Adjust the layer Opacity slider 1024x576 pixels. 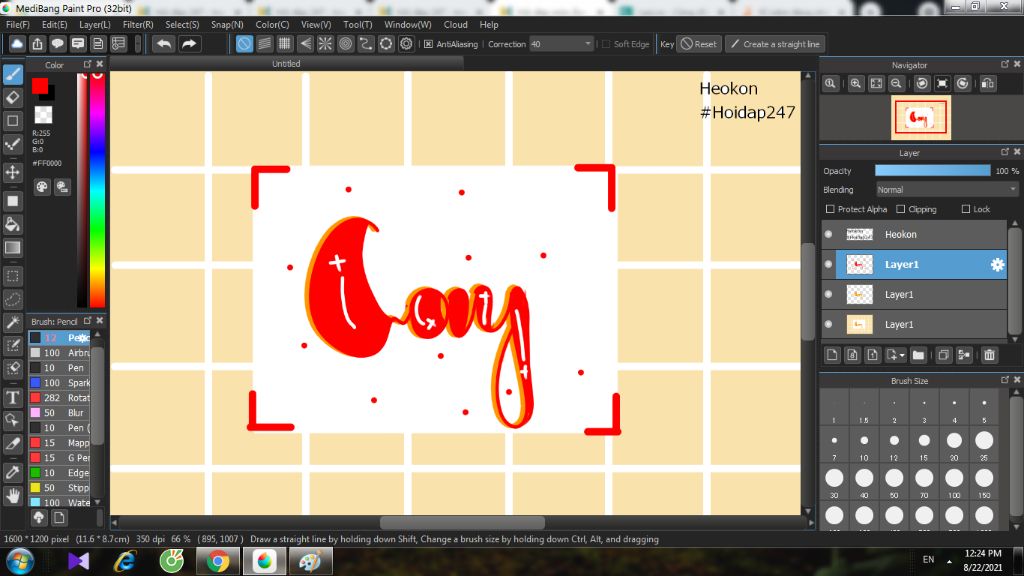pyautogui.click(x=933, y=170)
